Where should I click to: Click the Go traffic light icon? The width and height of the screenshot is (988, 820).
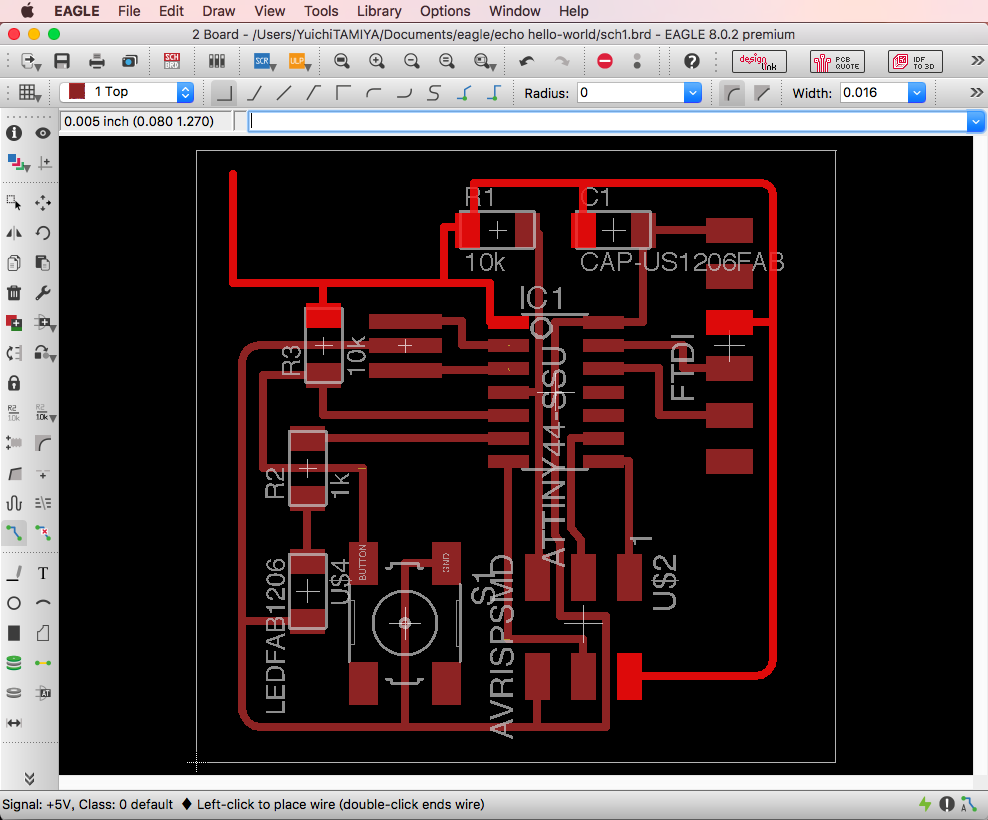[x=637, y=61]
